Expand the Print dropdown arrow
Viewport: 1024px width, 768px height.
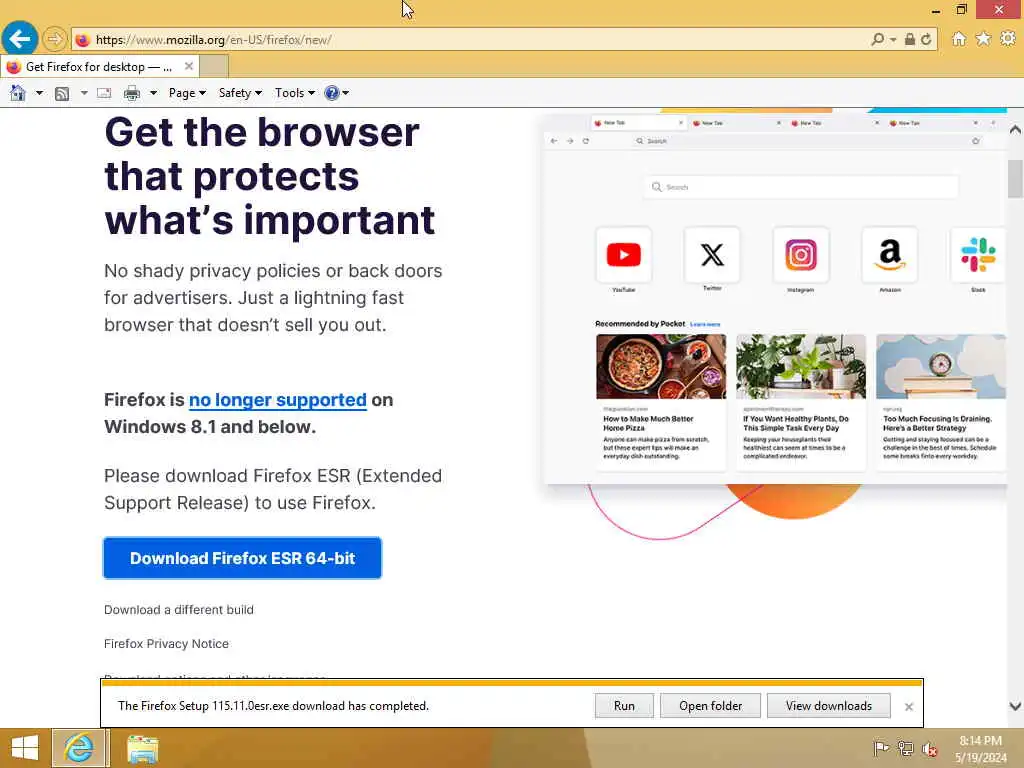153,93
